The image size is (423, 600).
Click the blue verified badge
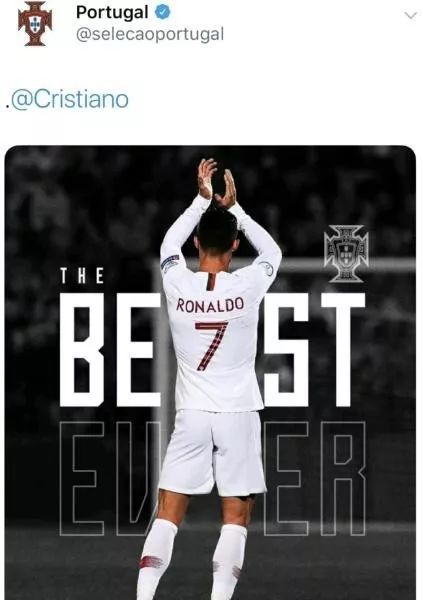[x=162, y=13]
